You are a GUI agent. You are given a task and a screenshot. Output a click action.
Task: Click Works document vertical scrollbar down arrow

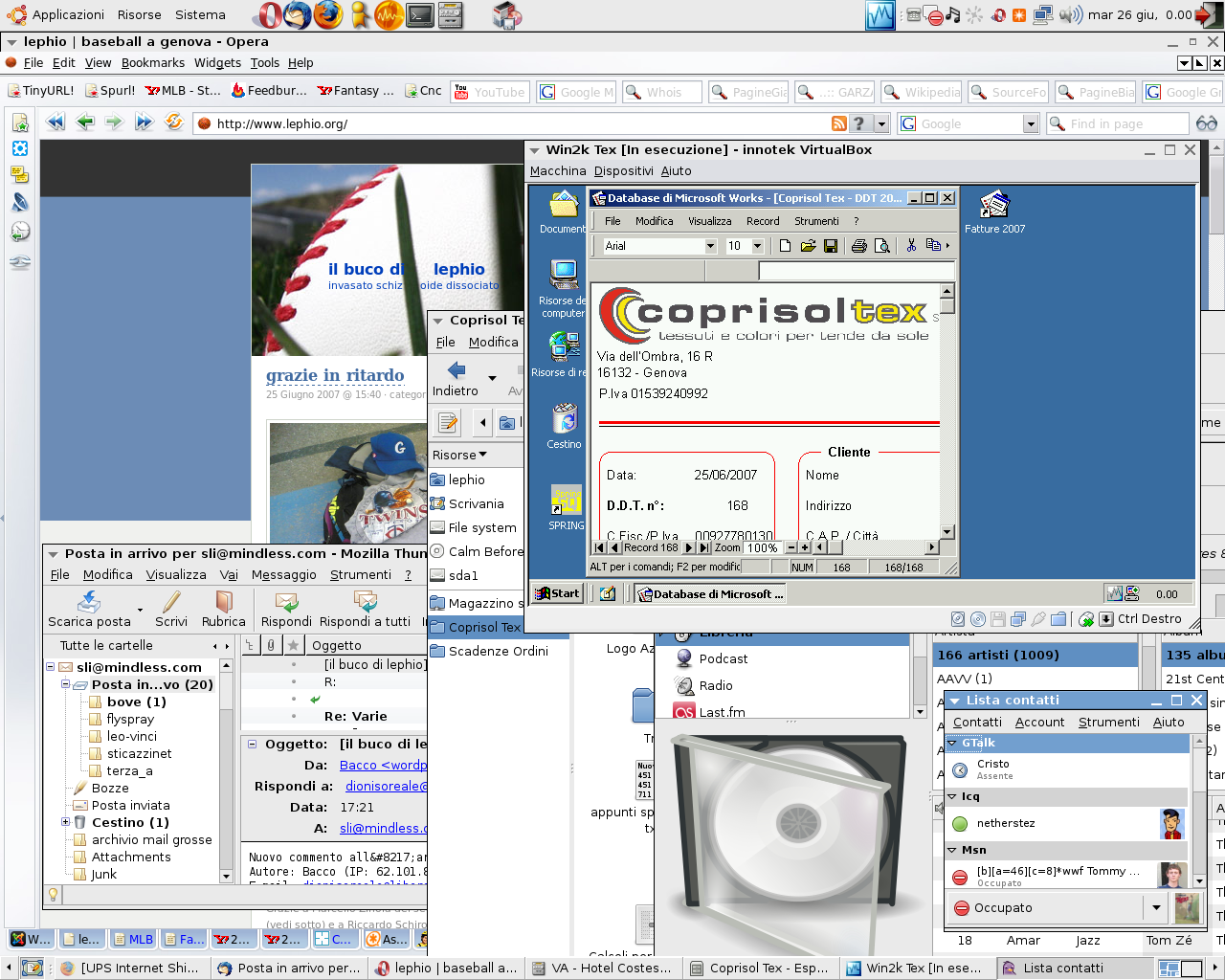pos(947,533)
